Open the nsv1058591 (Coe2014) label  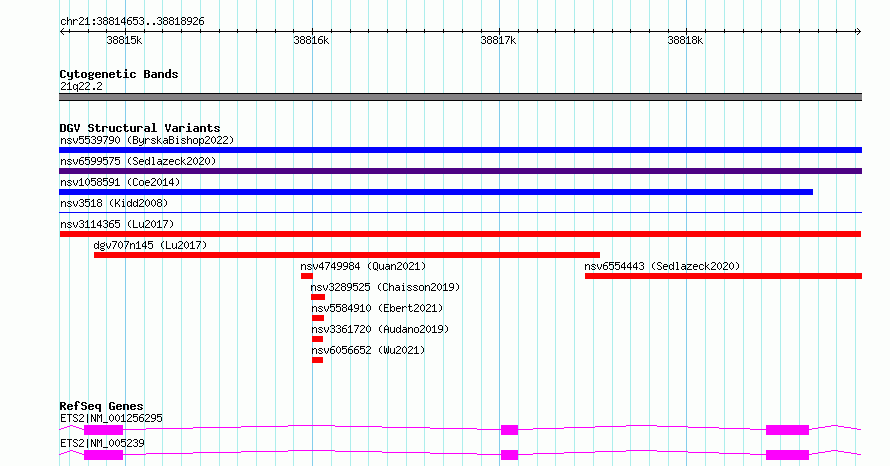click(120, 182)
